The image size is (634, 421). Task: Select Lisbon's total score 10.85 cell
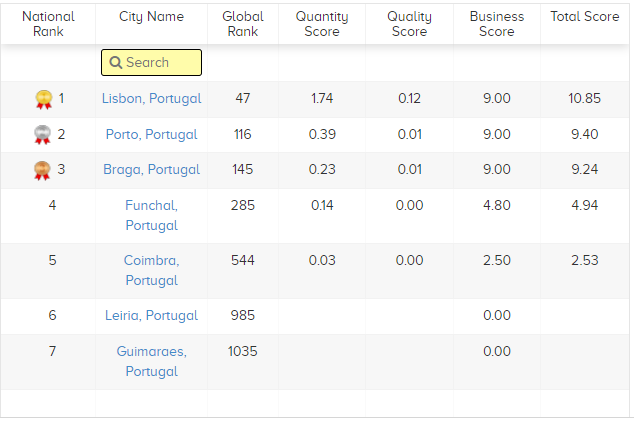[x=584, y=98]
